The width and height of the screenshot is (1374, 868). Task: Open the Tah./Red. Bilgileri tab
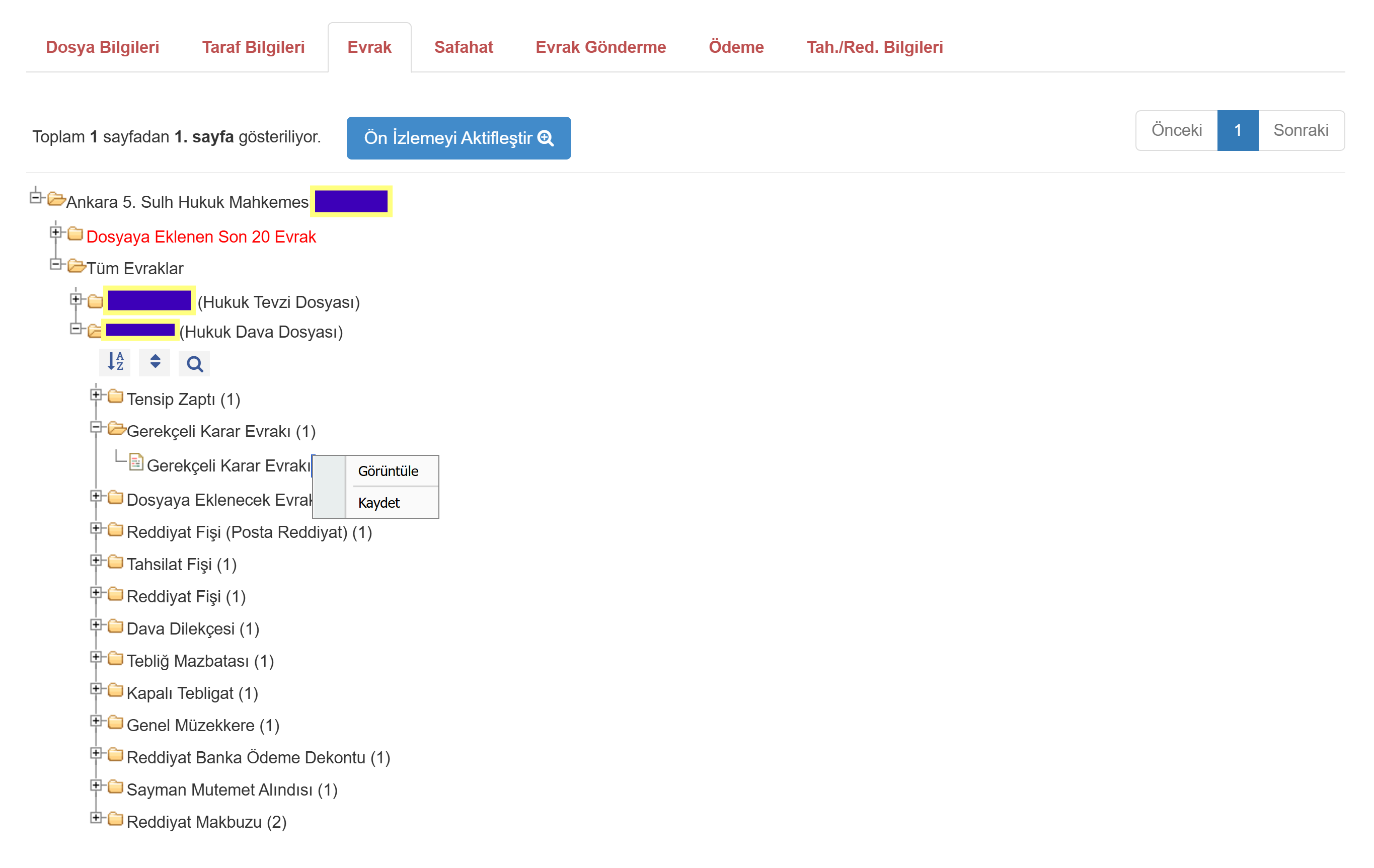coord(875,47)
